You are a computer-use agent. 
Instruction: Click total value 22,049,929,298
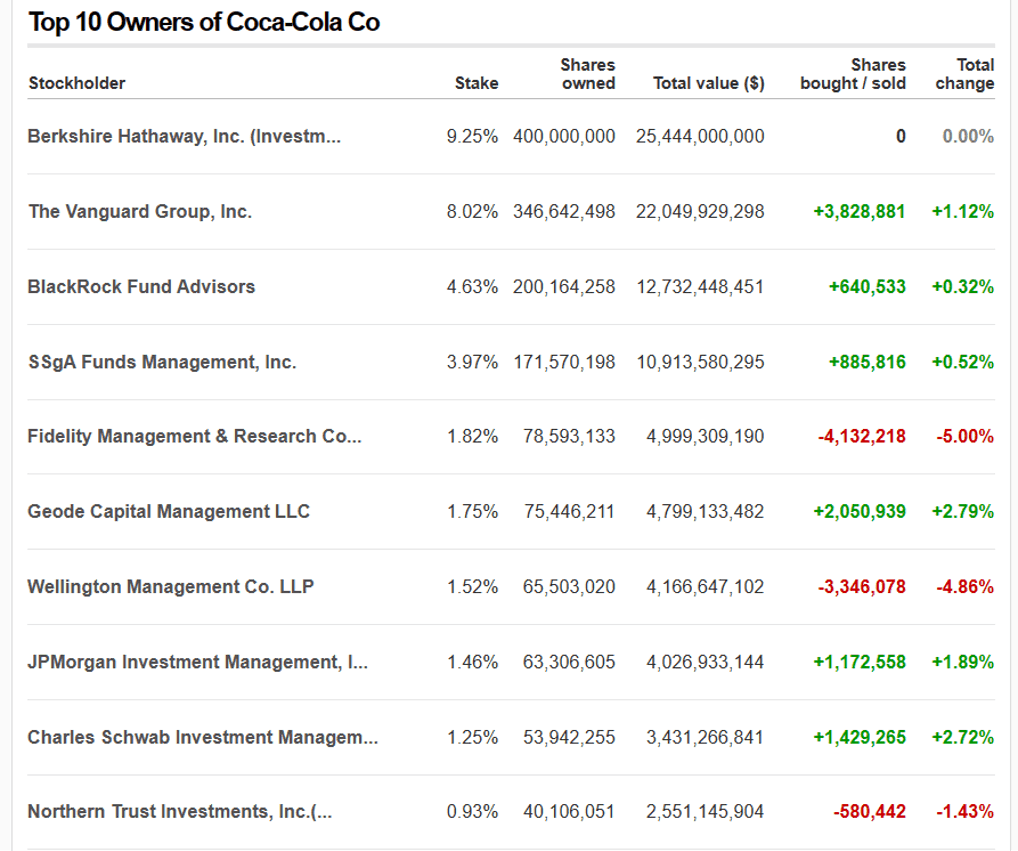(700, 212)
